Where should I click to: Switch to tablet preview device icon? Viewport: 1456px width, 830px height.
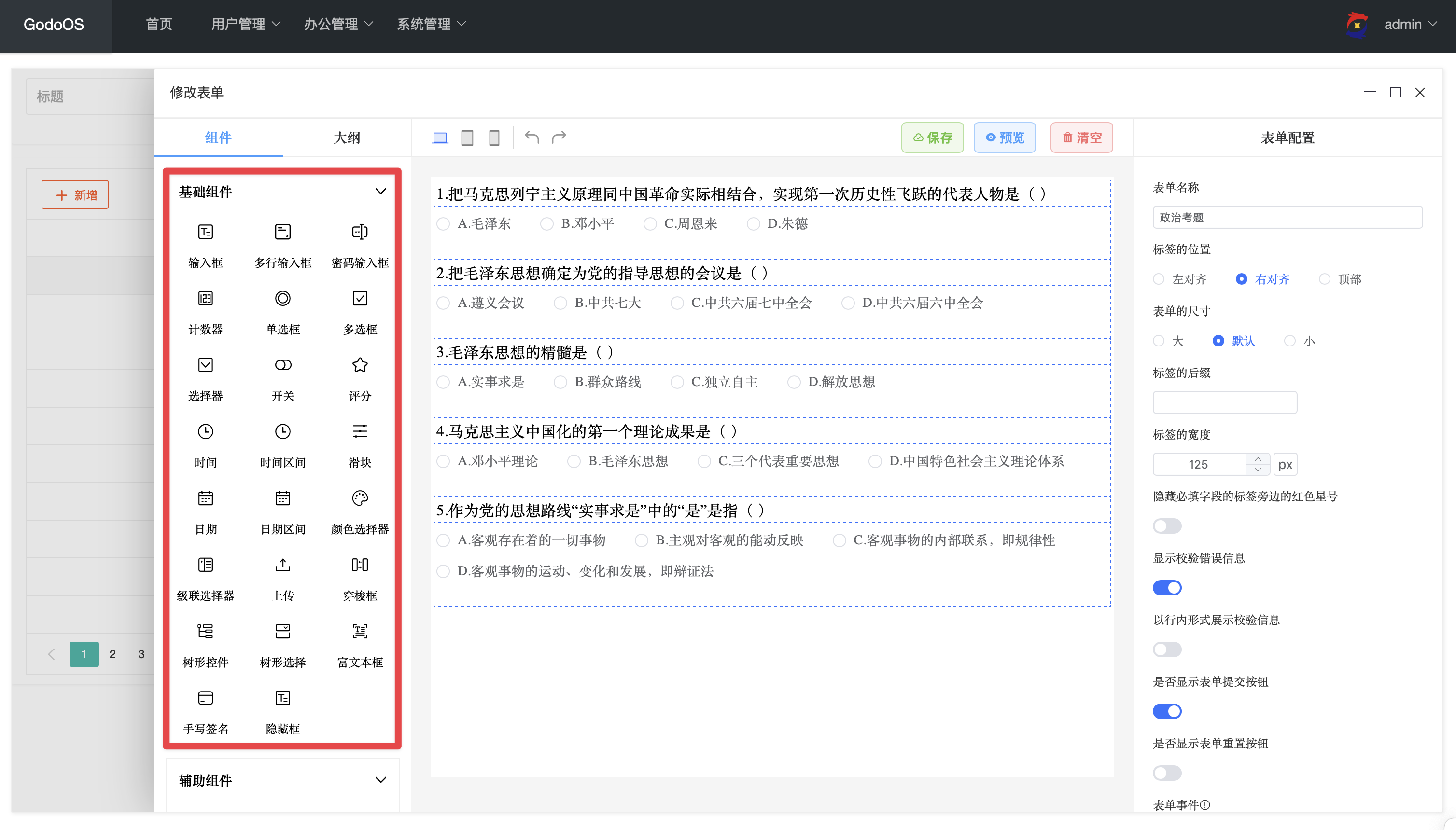(x=466, y=138)
